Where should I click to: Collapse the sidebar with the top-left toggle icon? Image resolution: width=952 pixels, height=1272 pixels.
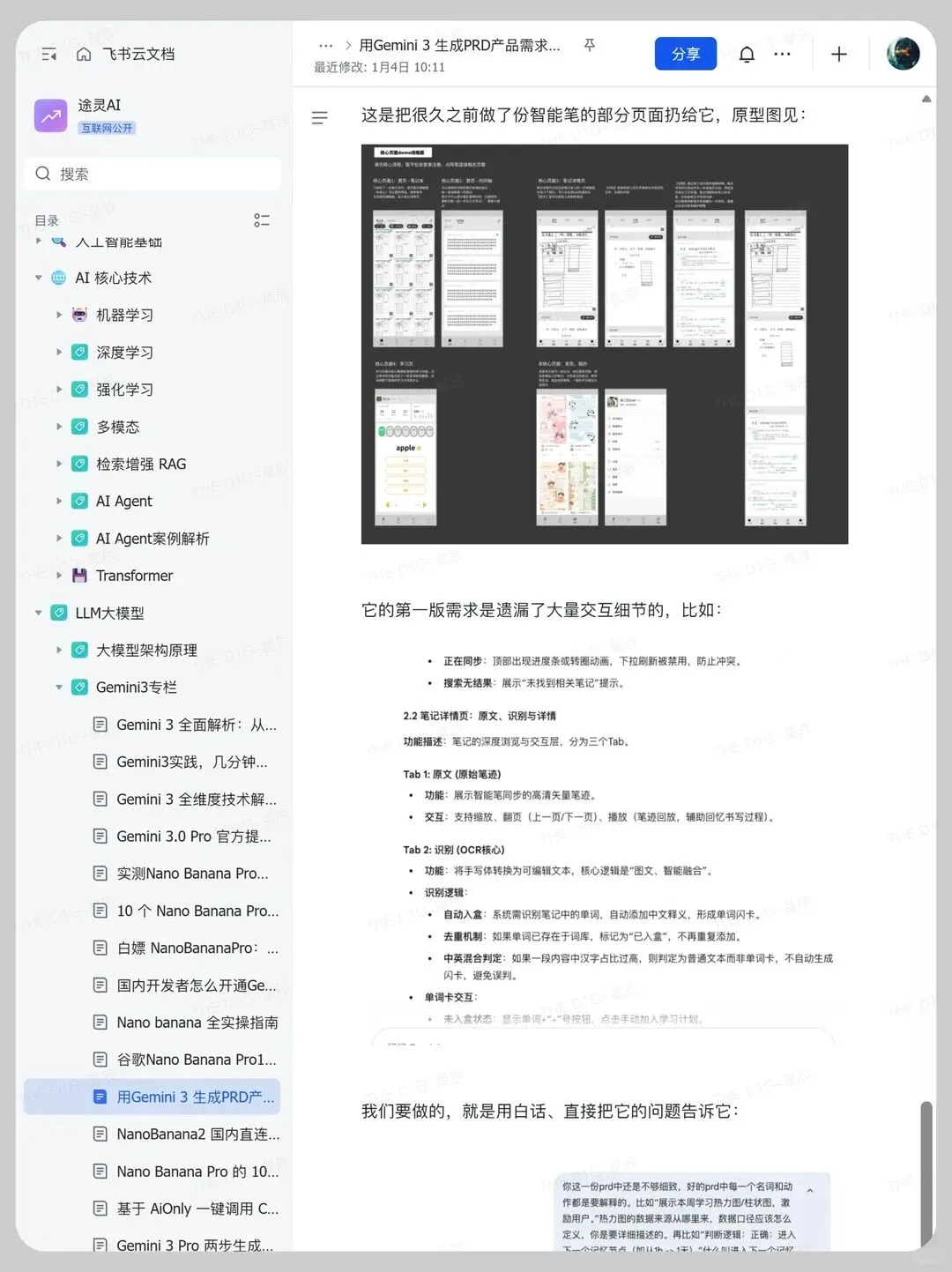[48, 55]
